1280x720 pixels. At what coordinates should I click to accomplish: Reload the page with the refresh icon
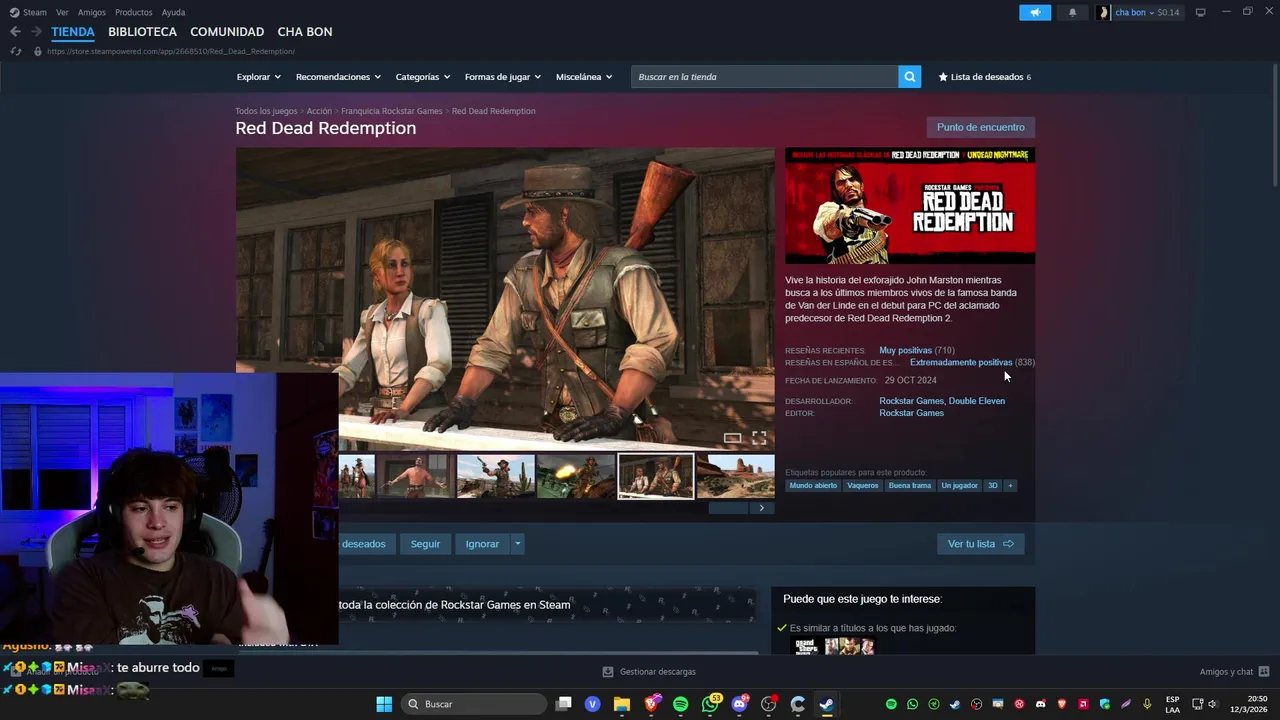15,51
